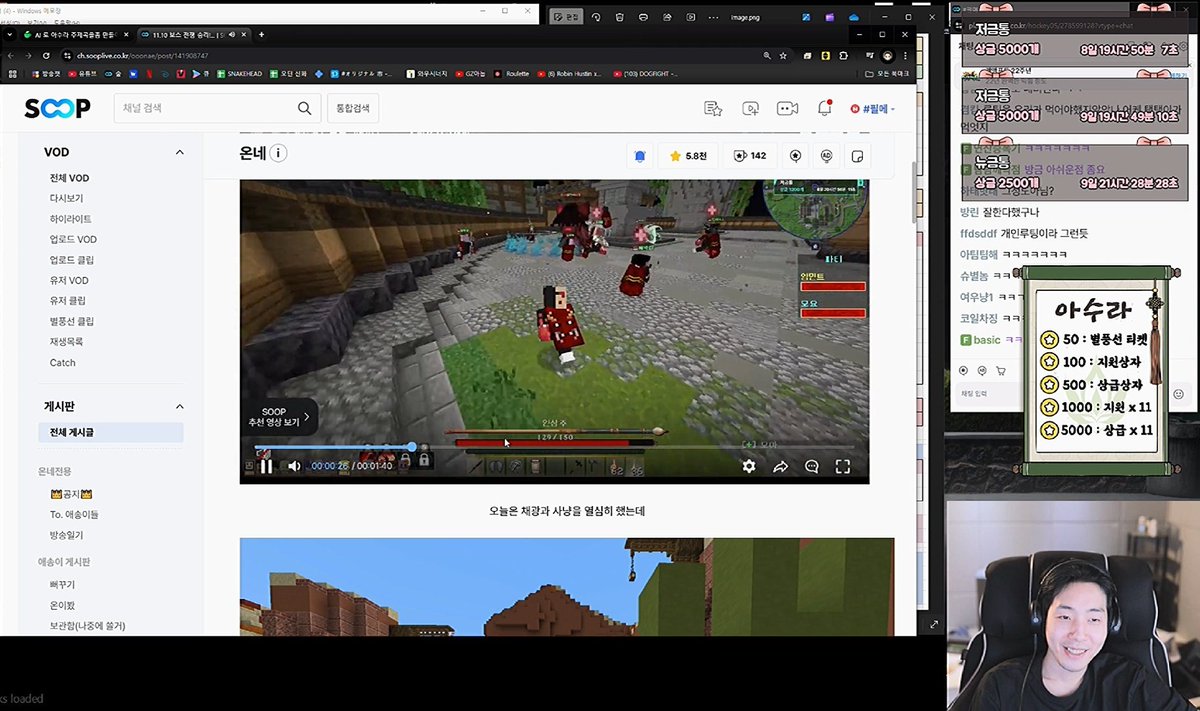The height and width of the screenshot is (711, 1200).
Task: Click the 편집 button in Photos window
Action: (x=566, y=17)
